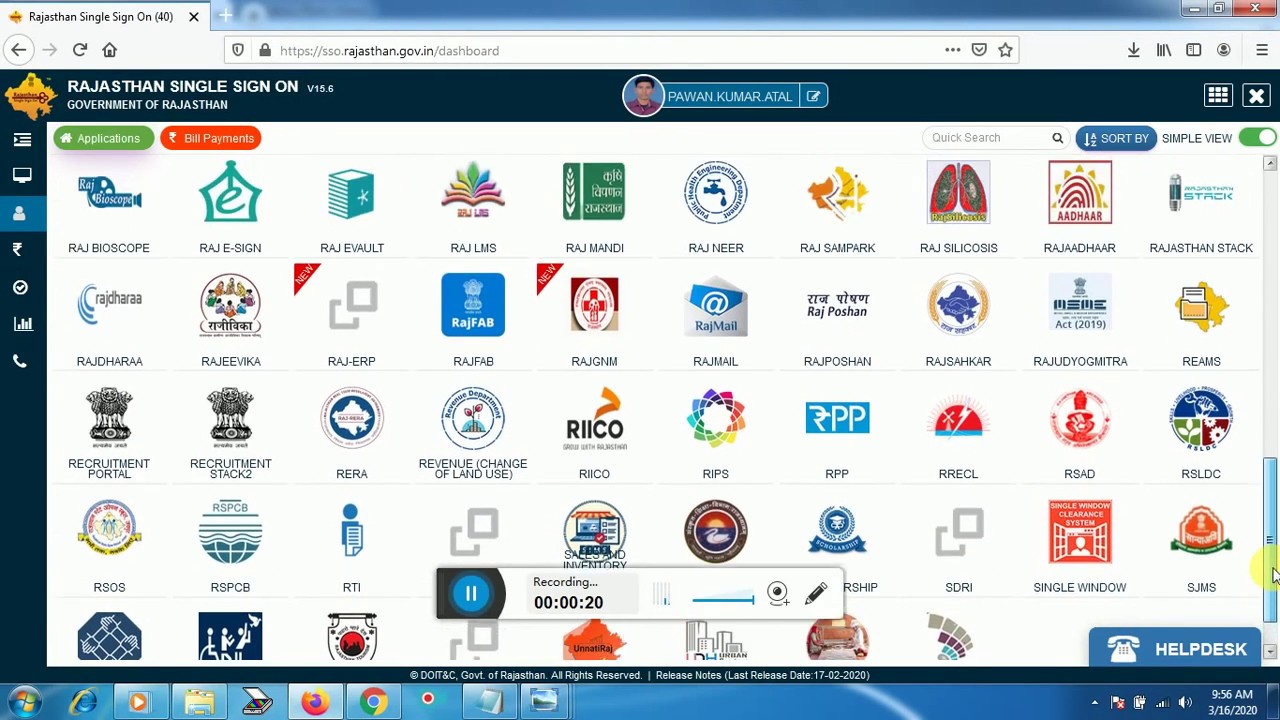1280x720 pixels.
Task: Launch the RAJ-ERP app
Action: (x=351, y=305)
